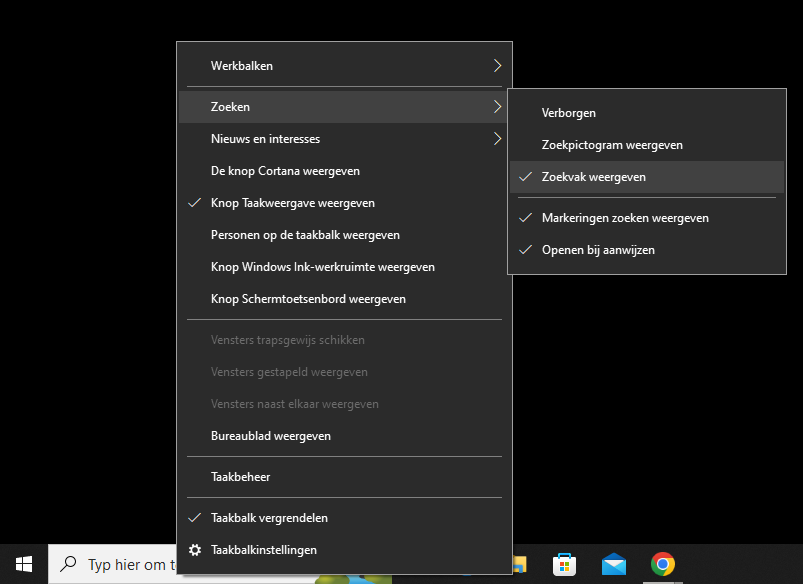Viewport: 803px width, 584px height.
Task: Open the Werkbalken menu entry
Action: pos(344,66)
